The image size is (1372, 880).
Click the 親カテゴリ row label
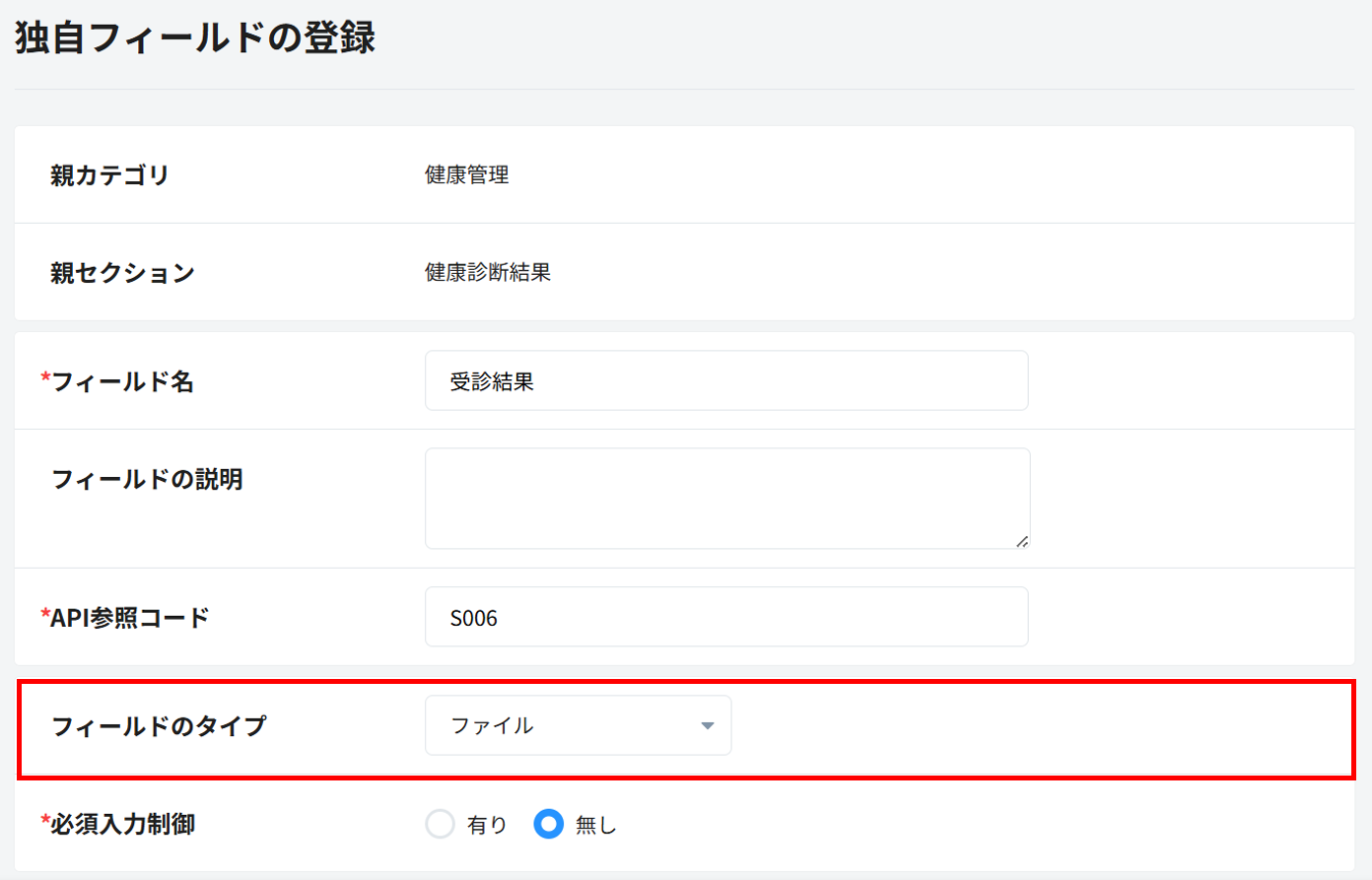pos(109,175)
